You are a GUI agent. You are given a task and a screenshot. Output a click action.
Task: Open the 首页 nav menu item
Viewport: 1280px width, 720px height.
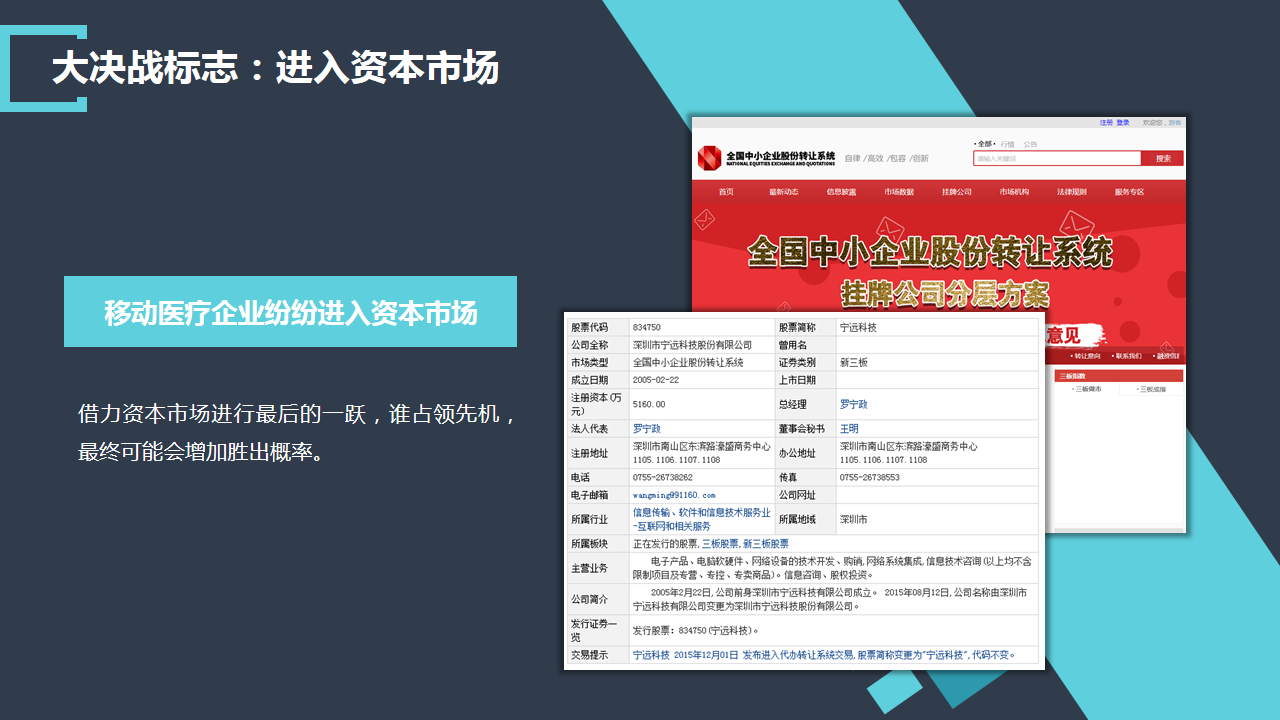click(x=726, y=192)
